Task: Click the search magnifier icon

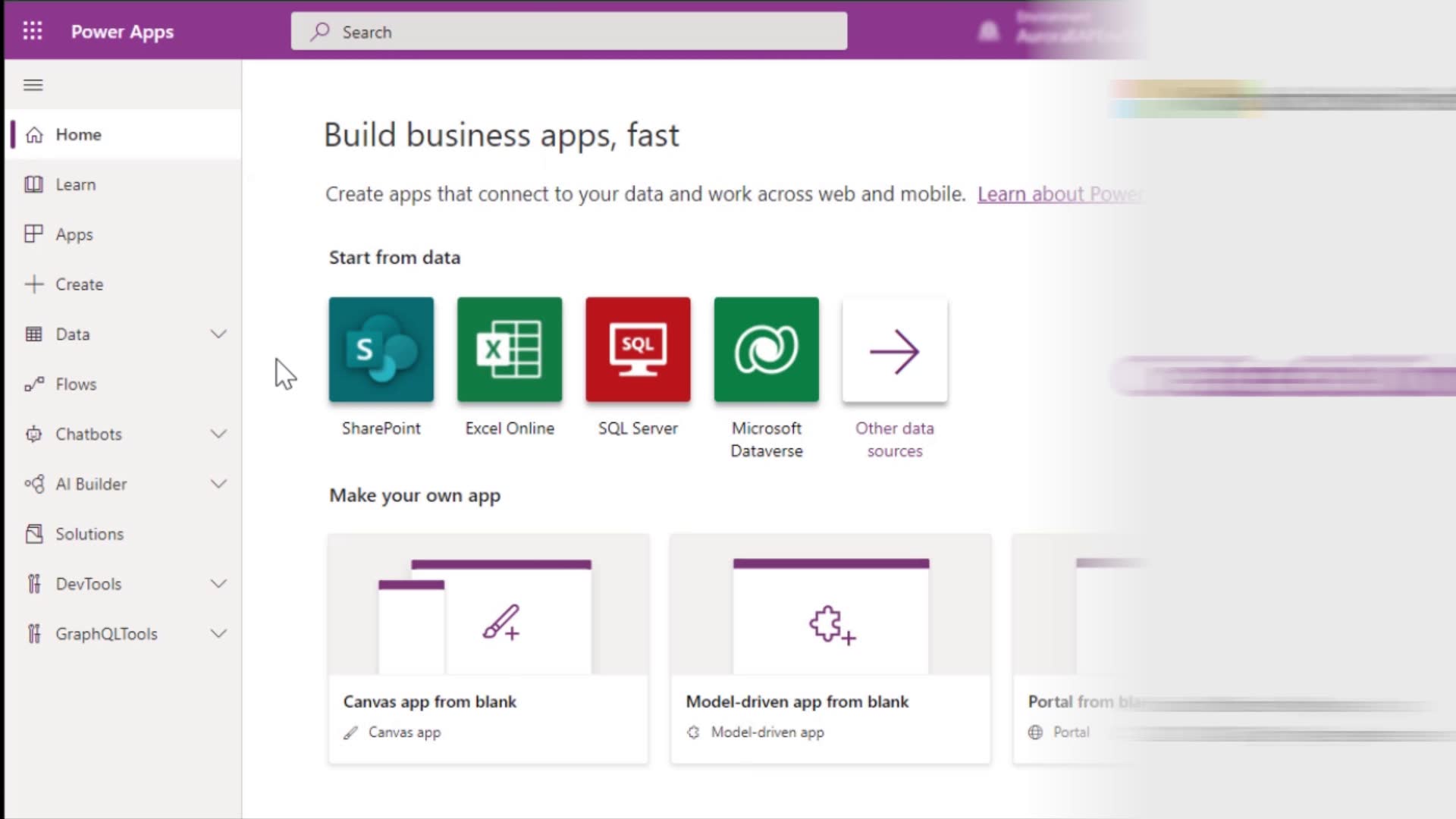Action: click(x=320, y=32)
